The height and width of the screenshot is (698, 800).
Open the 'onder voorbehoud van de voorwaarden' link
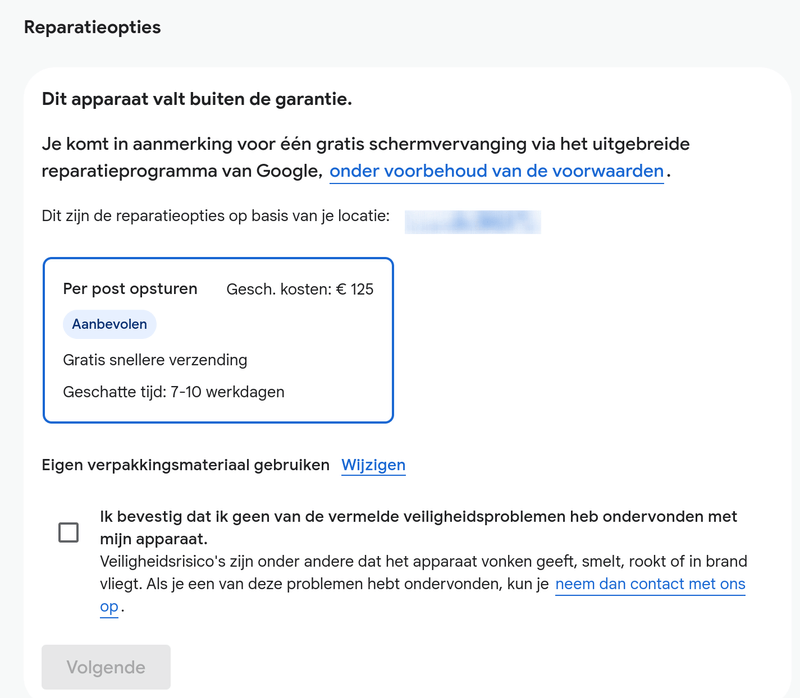(x=496, y=171)
